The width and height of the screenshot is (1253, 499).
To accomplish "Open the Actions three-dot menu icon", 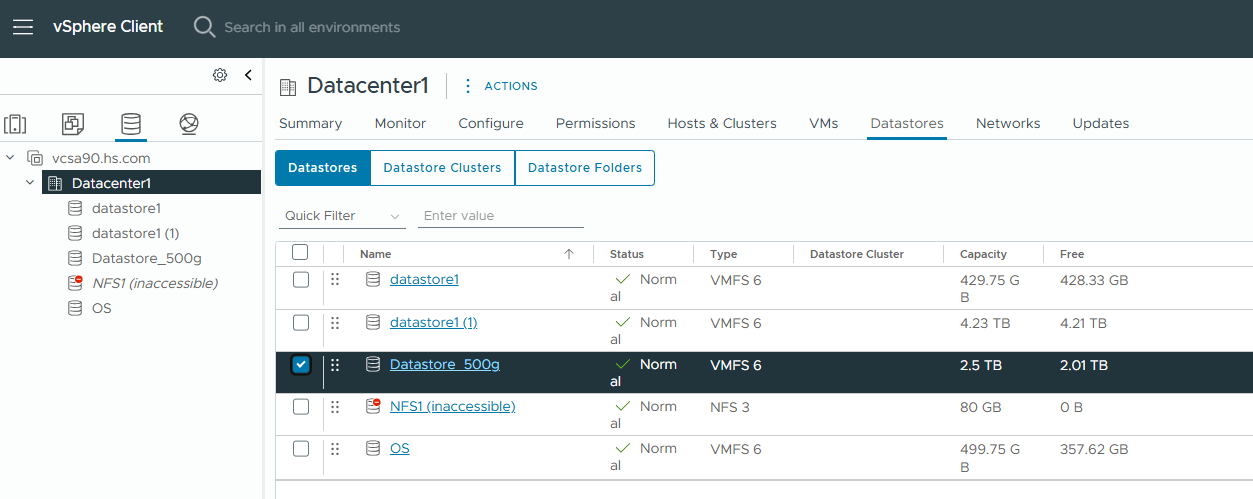I will point(468,86).
